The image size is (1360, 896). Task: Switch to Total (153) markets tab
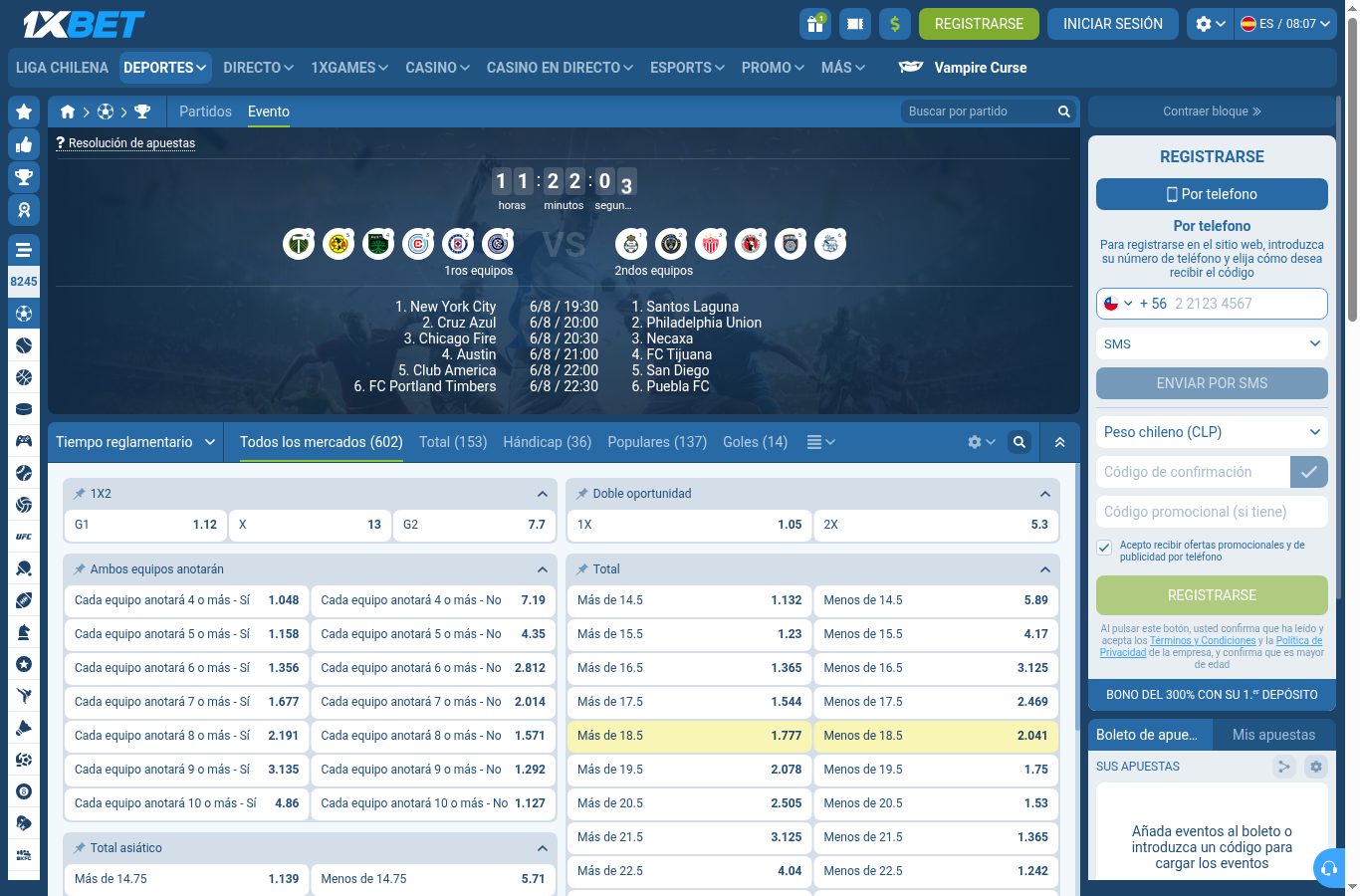tap(453, 442)
